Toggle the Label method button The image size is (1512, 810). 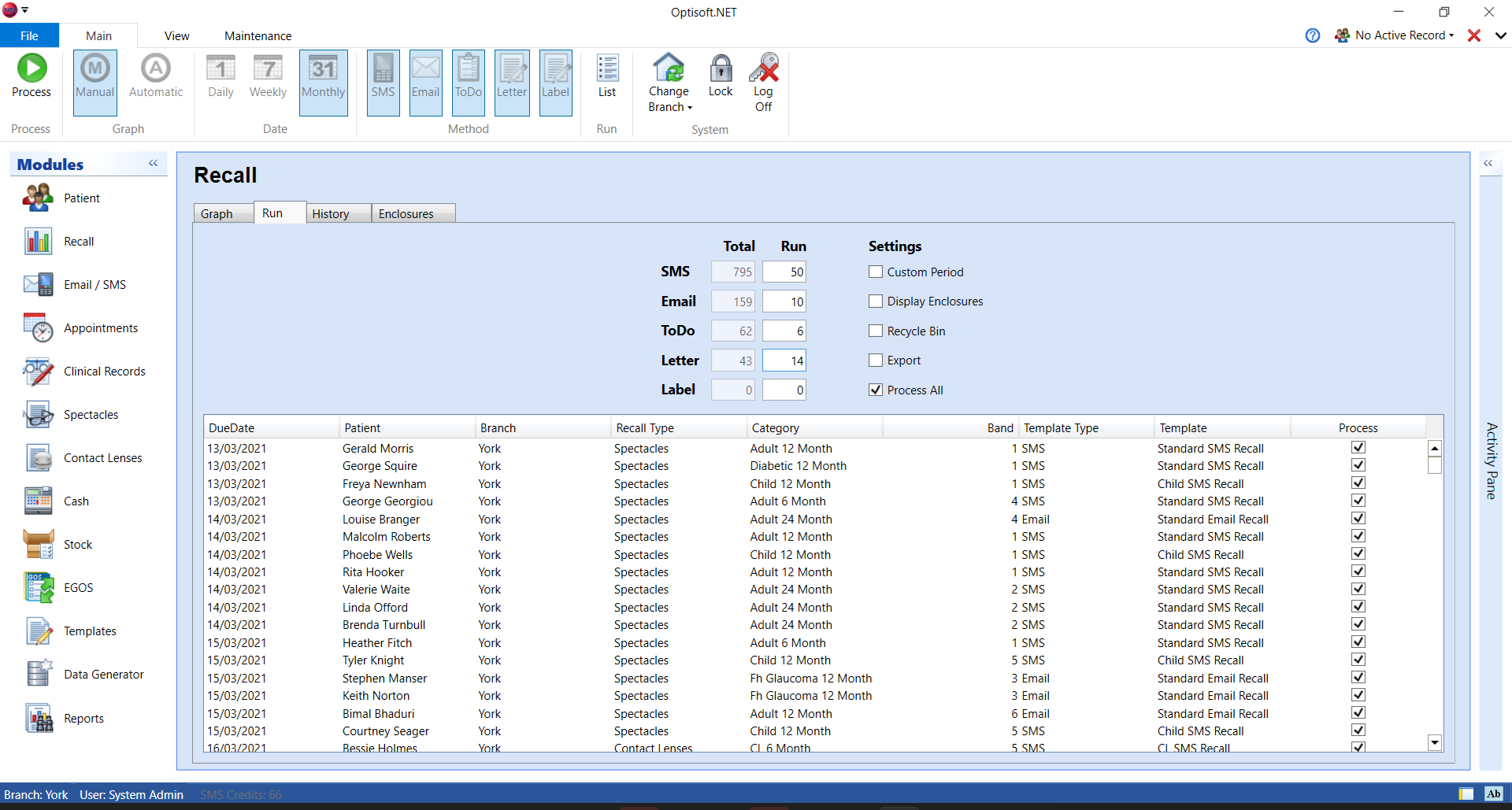pos(556,83)
